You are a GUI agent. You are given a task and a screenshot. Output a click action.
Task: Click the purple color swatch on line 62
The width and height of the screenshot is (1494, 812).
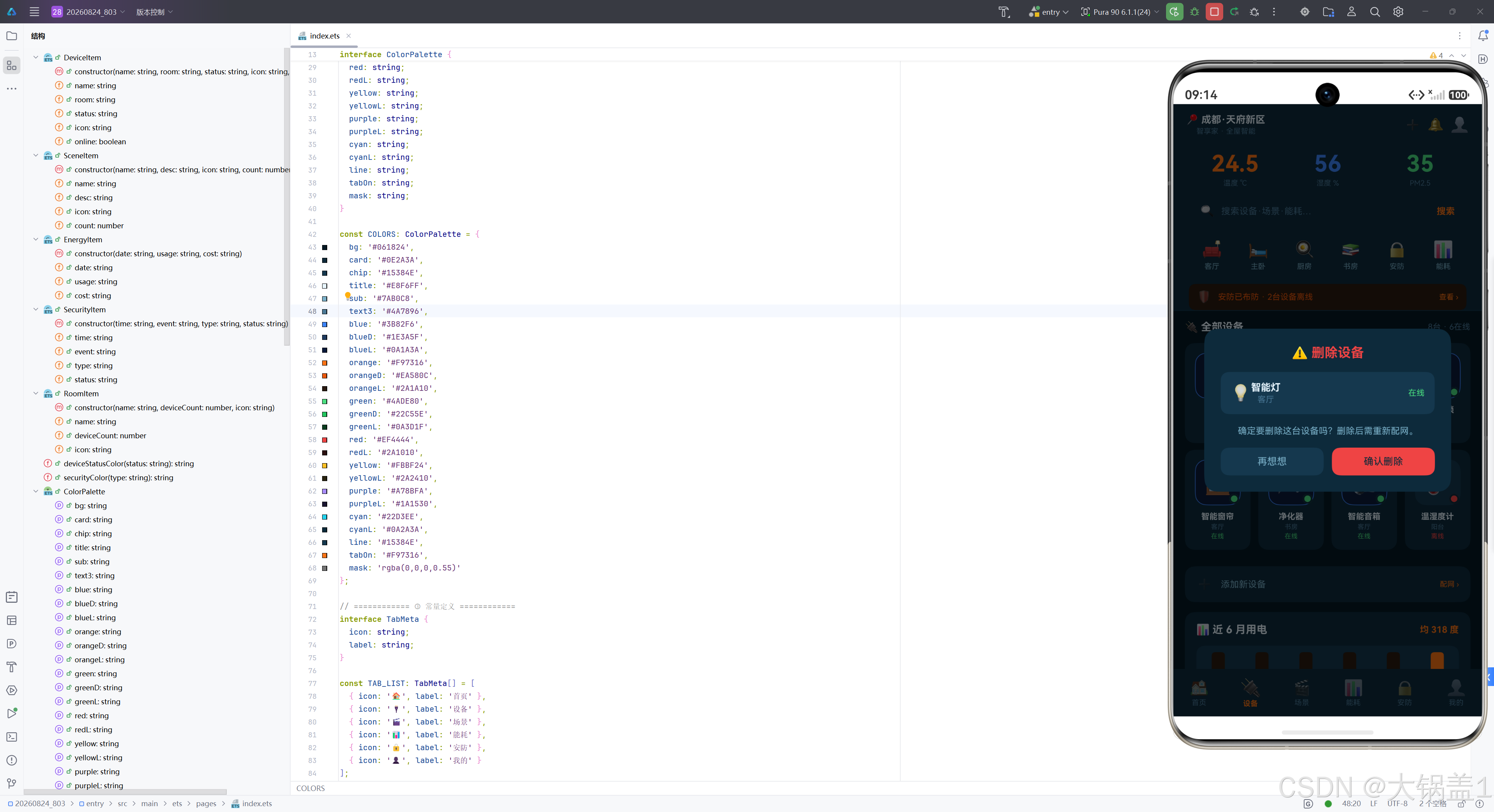tap(325, 491)
